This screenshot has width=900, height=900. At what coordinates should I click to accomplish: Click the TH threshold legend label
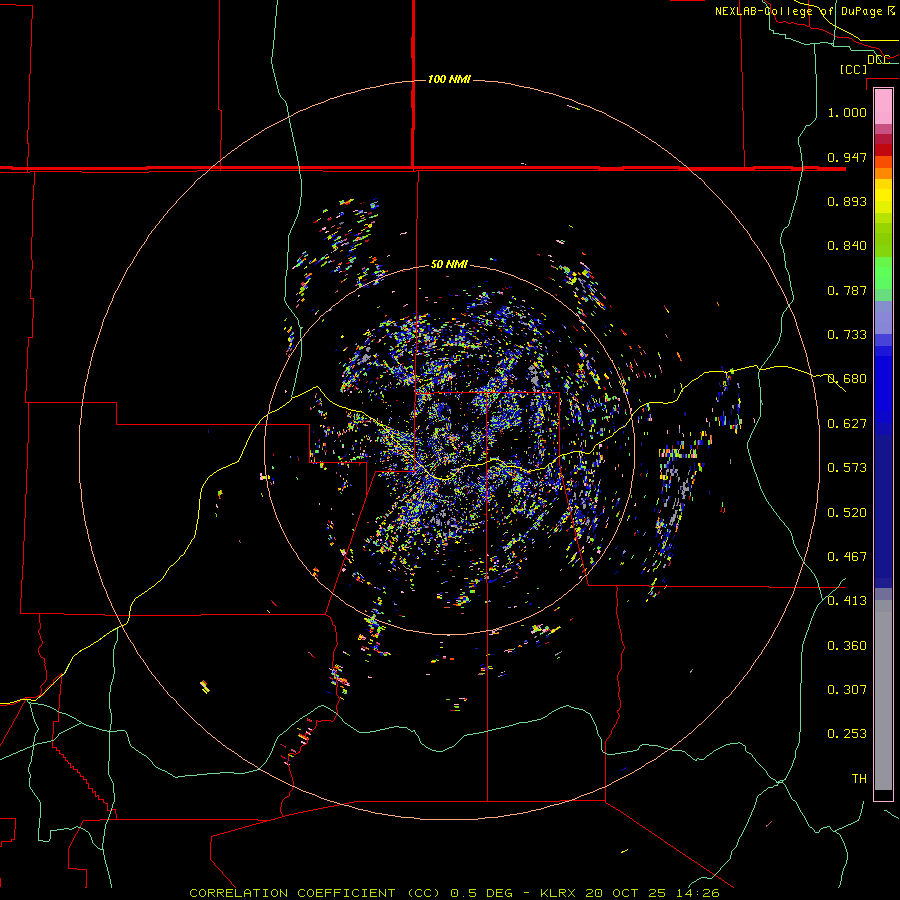pyautogui.click(x=859, y=779)
